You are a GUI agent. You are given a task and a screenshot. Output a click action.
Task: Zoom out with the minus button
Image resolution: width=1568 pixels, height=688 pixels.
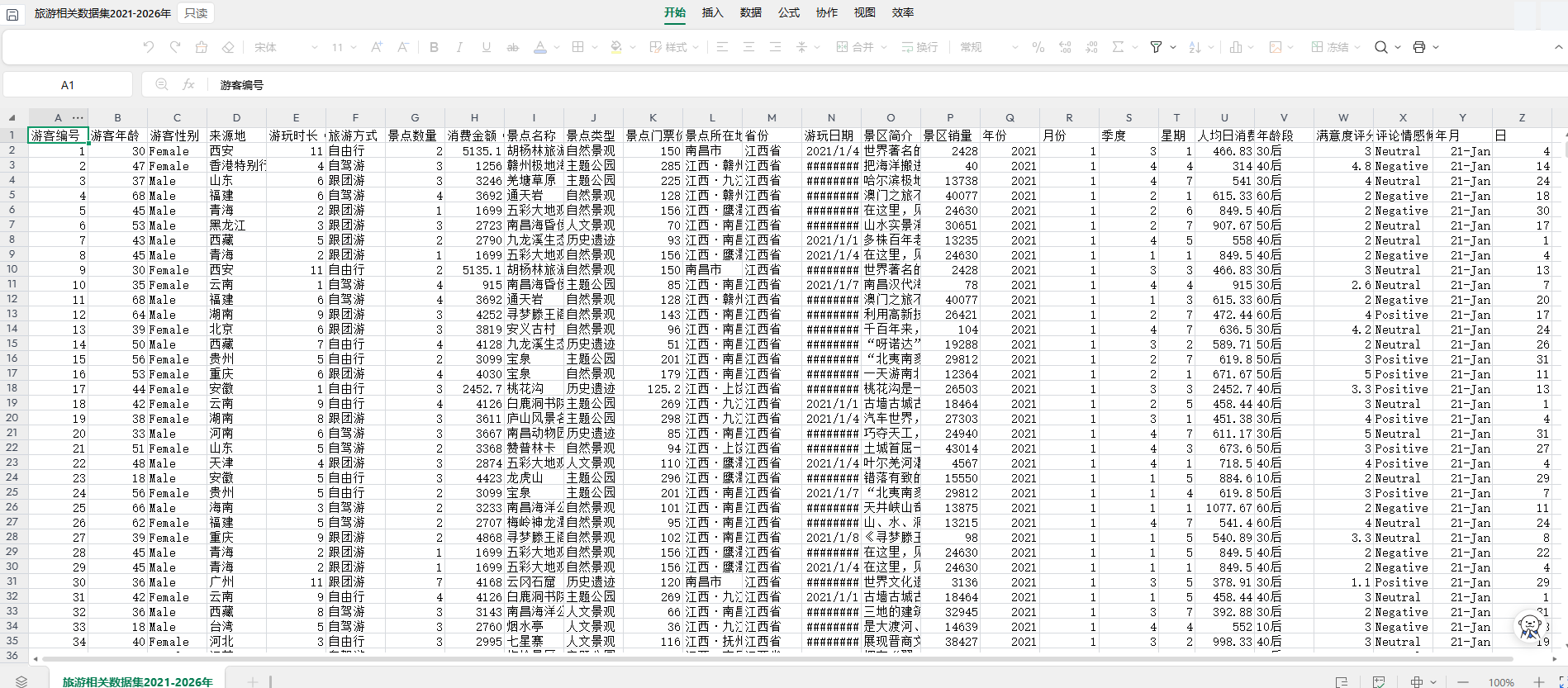1463,682
